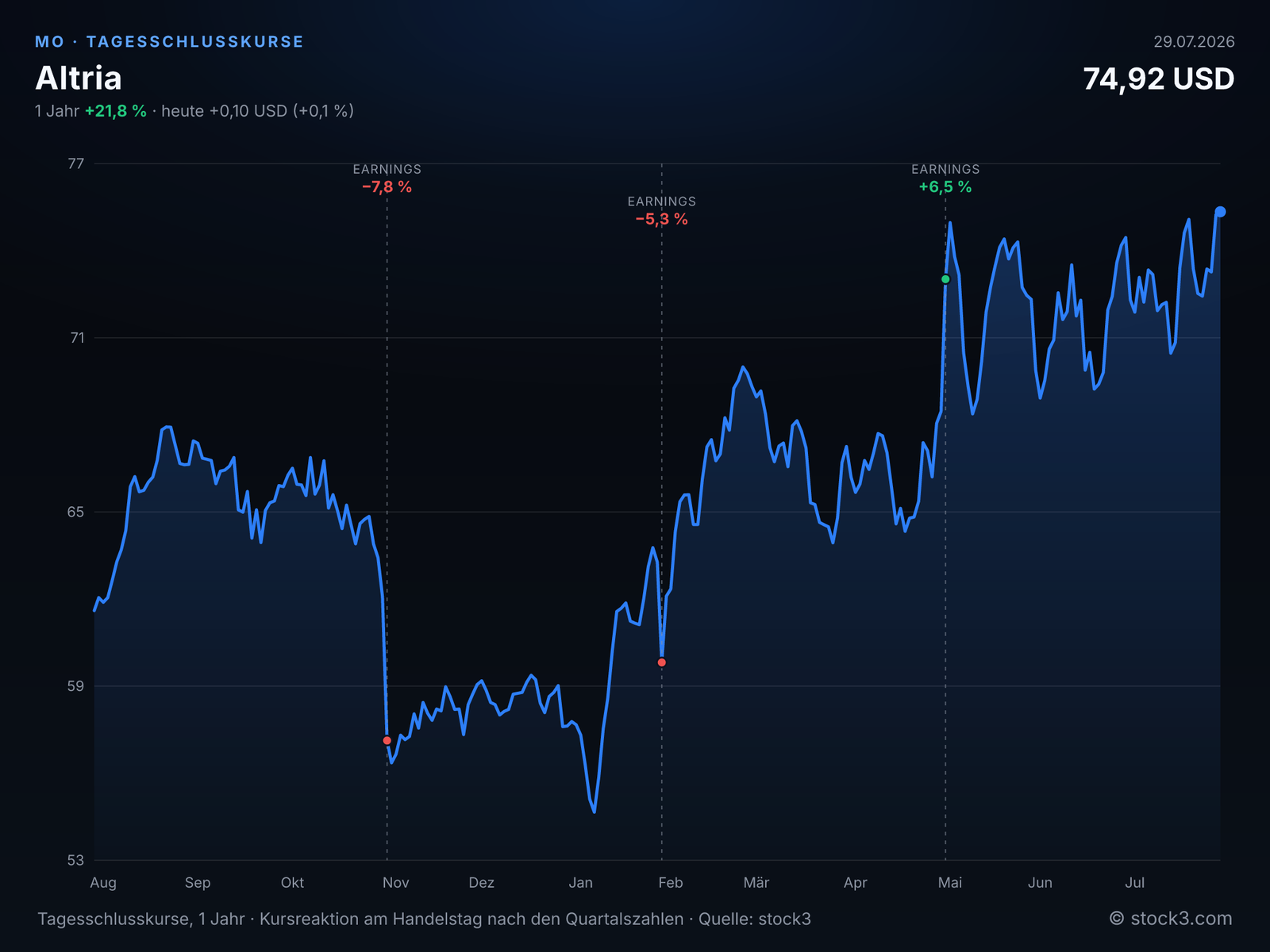This screenshot has width=1270, height=952.
Task: Select the "Dez" month label
Action: point(482,883)
